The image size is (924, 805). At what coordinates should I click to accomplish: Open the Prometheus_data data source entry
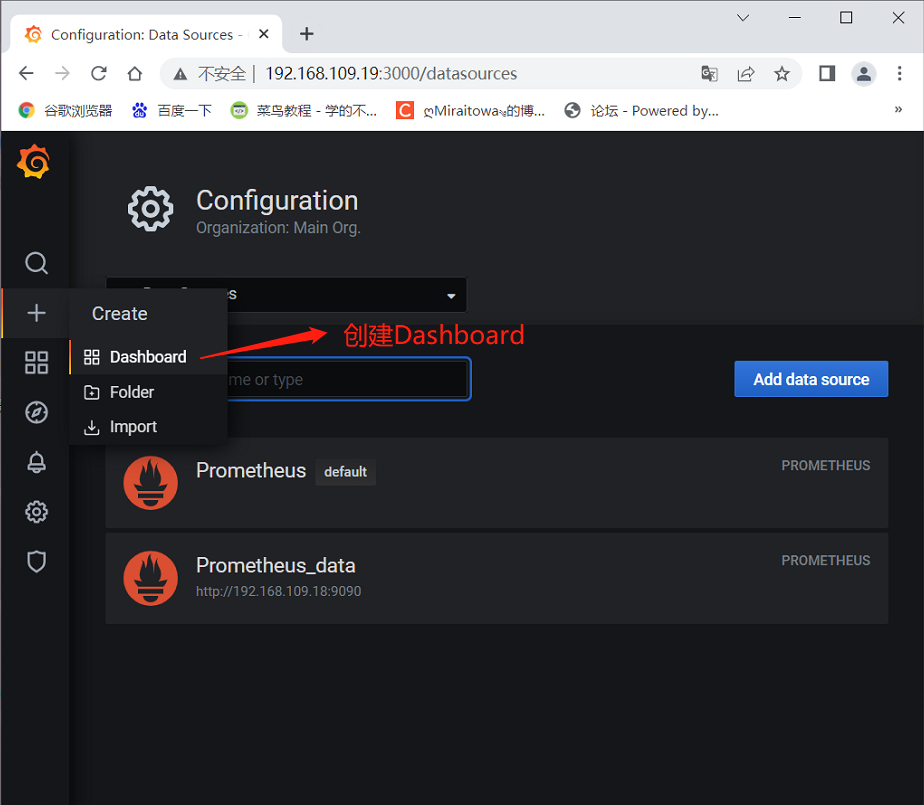pos(276,566)
